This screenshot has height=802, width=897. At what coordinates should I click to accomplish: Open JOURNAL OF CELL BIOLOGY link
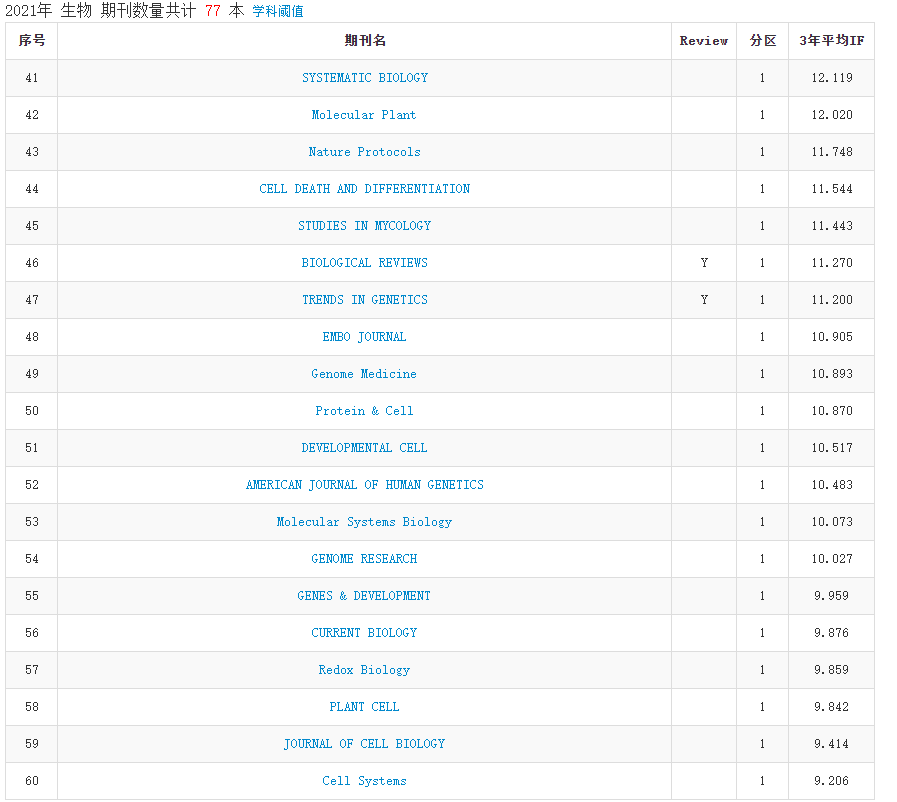click(x=364, y=744)
